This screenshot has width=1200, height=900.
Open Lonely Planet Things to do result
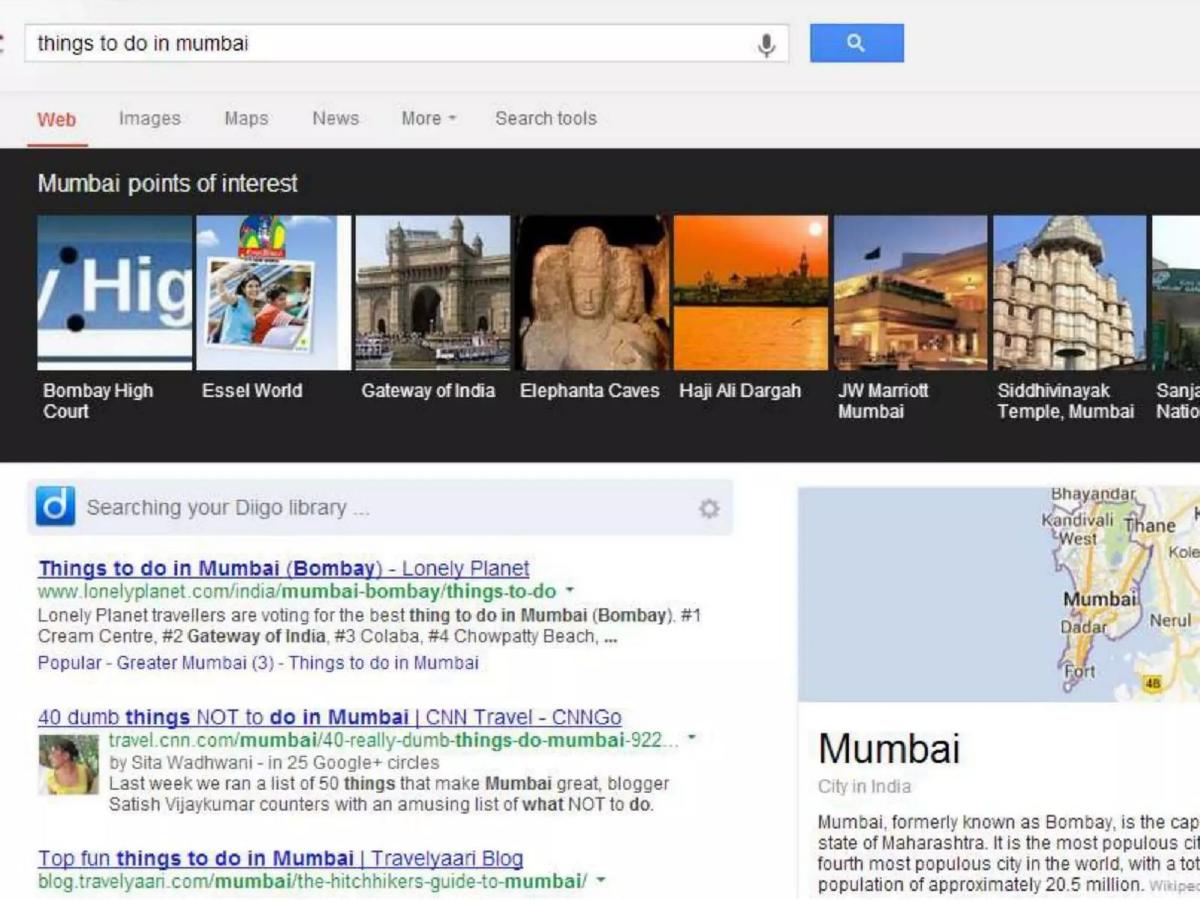[x=284, y=569]
